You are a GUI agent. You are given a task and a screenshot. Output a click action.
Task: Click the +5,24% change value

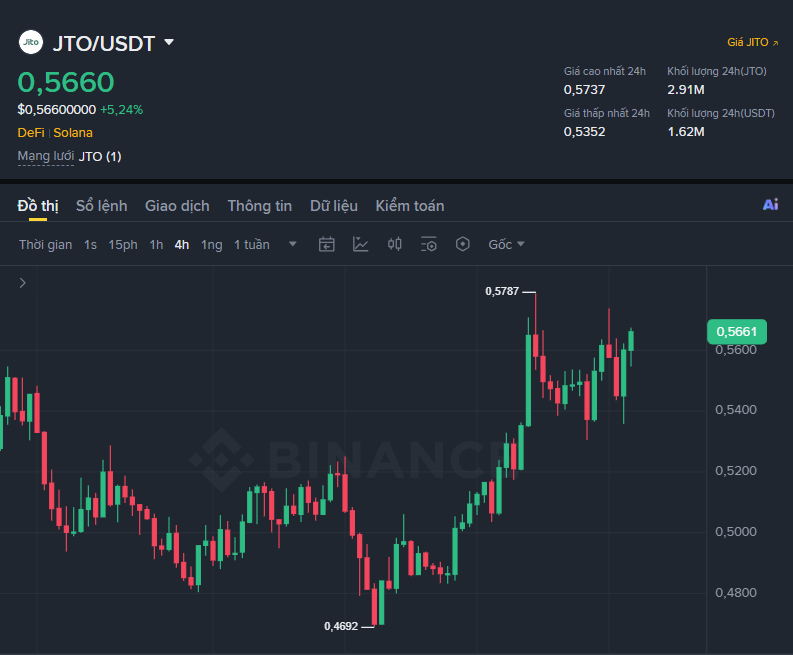click(121, 110)
